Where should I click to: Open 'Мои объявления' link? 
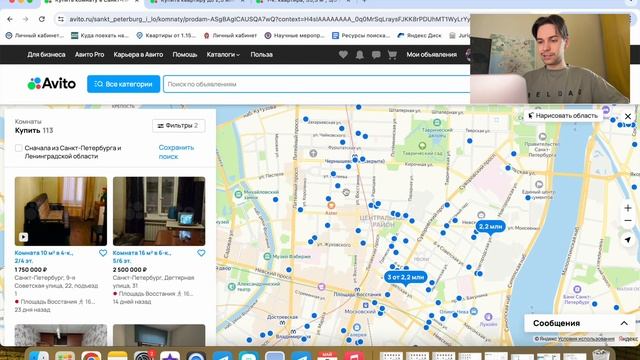431,54
